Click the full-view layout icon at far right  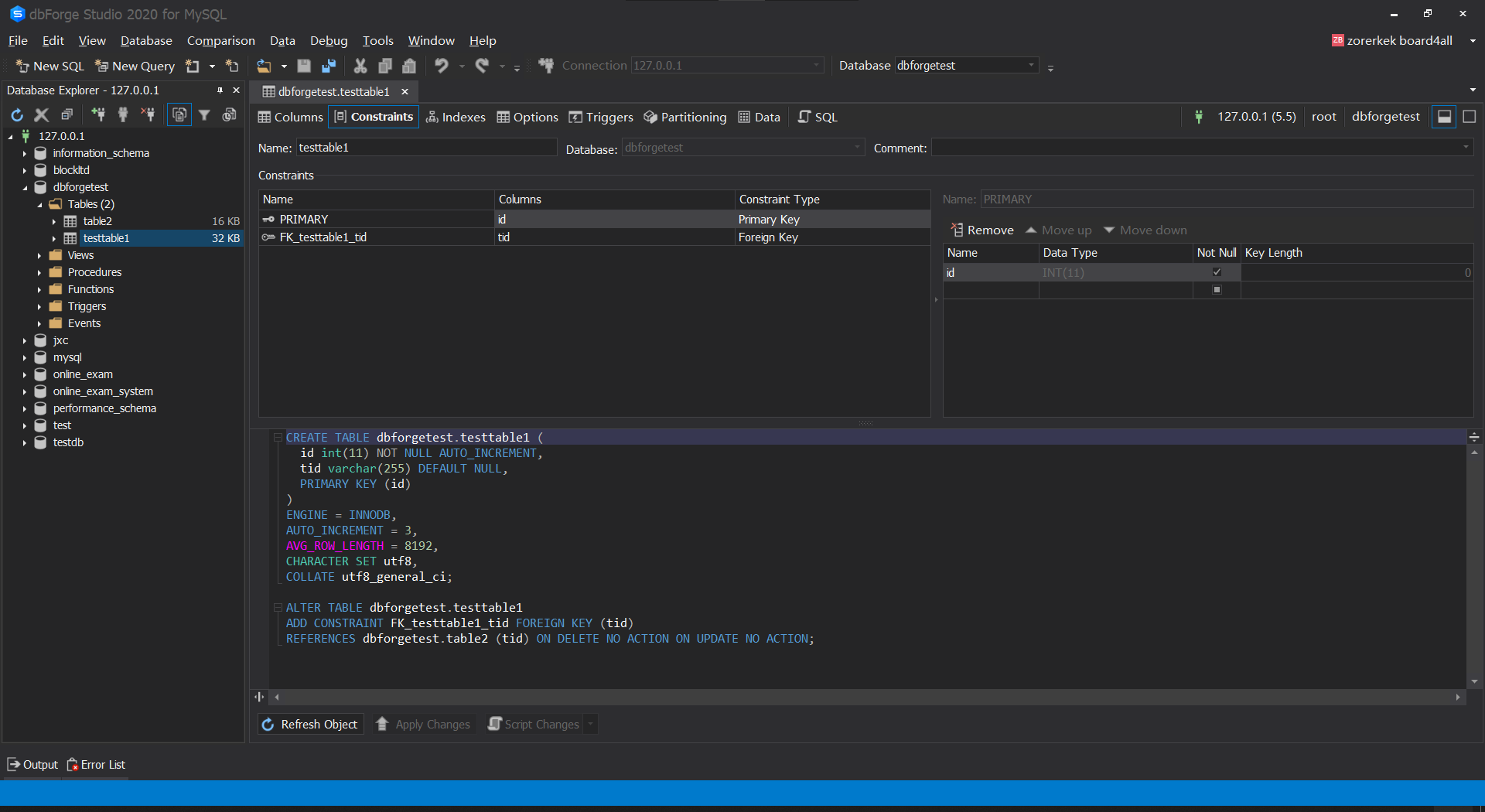click(x=1470, y=117)
